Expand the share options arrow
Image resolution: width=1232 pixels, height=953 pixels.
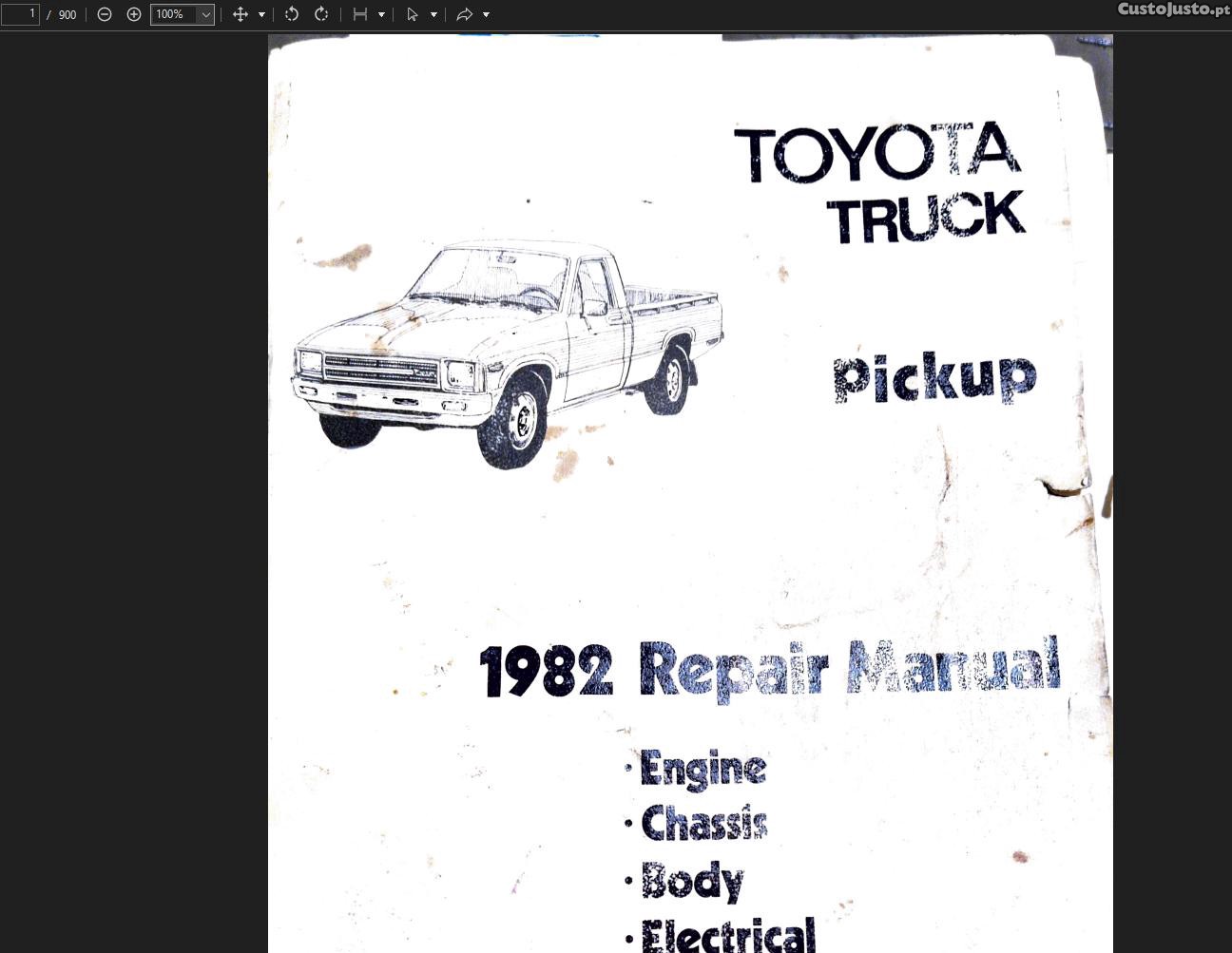[486, 14]
